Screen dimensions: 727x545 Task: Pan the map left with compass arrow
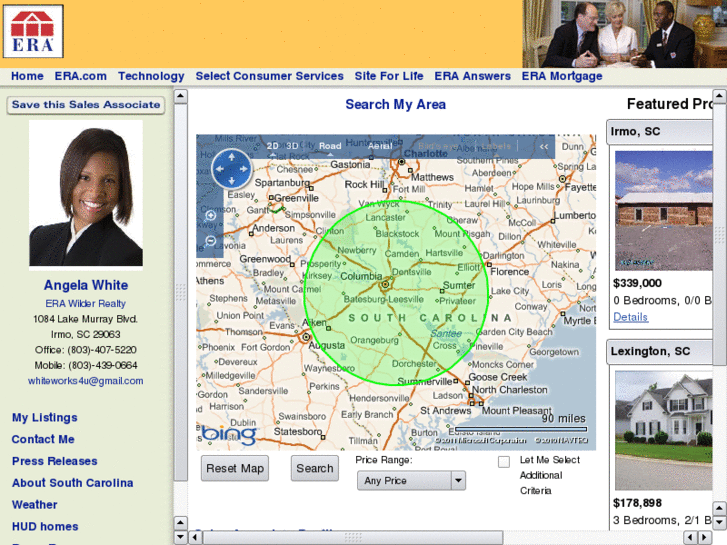pos(220,169)
